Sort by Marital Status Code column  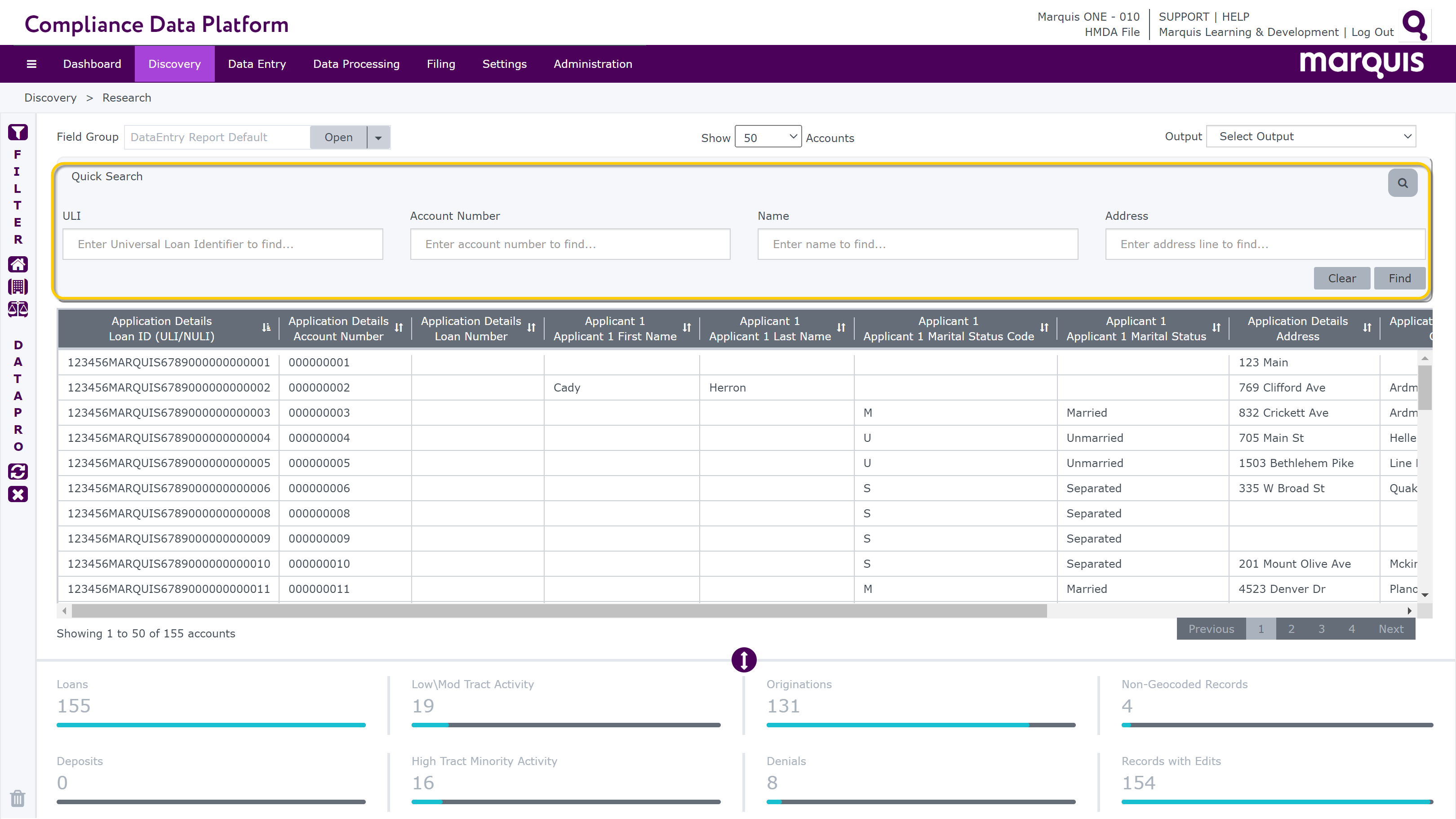pos(1044,328)
